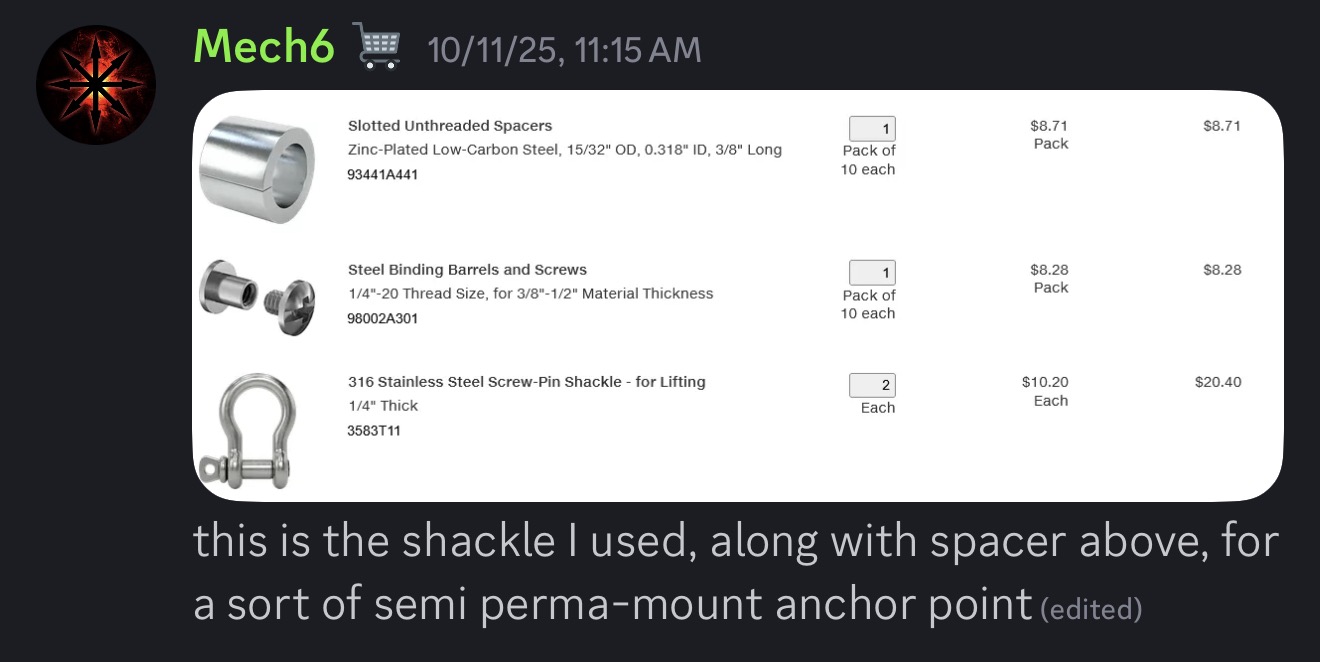The width and height of the screenshot is (1320, 662).
Task: Click the shopping cart icon beside Mech6
Action: click(377, 47)
